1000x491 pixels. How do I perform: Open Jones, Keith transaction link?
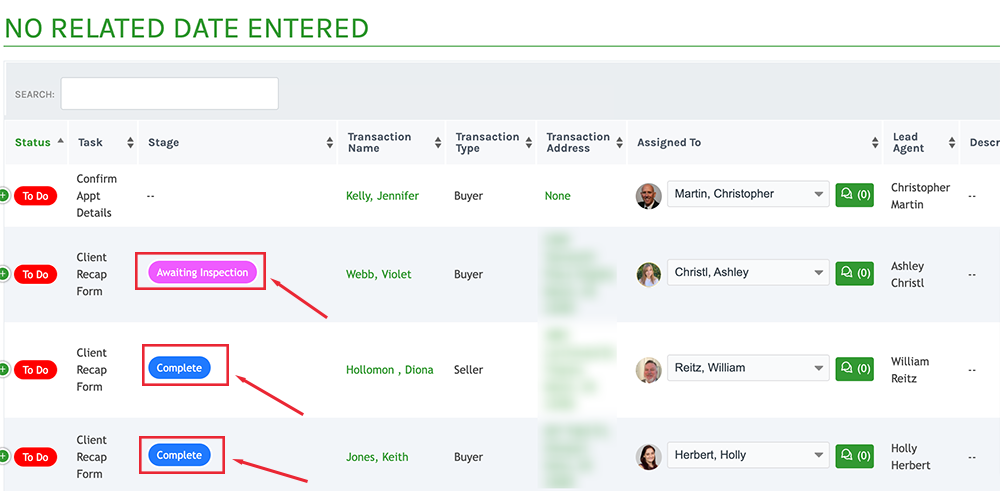pyautogui.click(x=377, y=457)
